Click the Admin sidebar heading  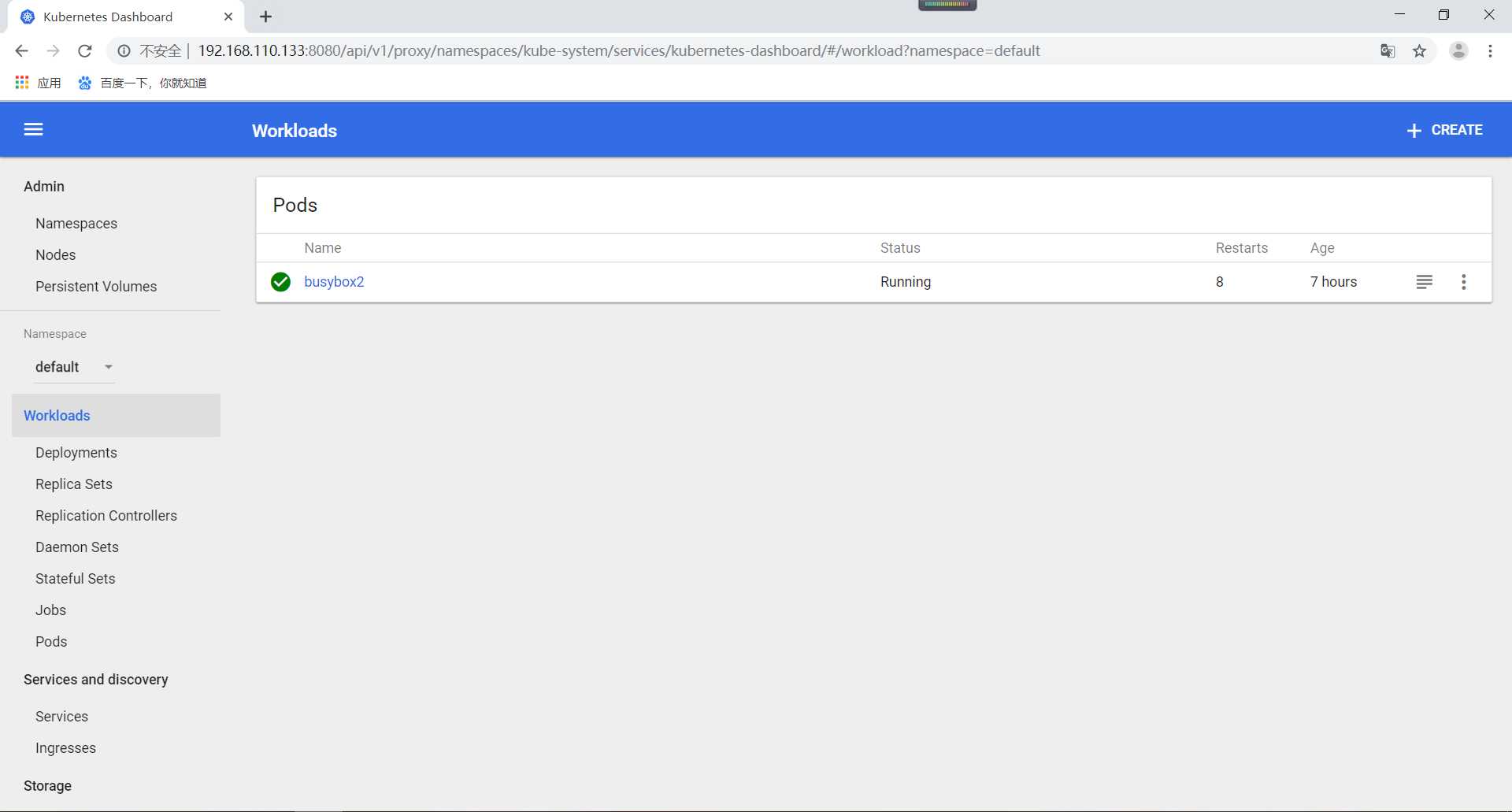pyautogui.click(x=44, y=187)
